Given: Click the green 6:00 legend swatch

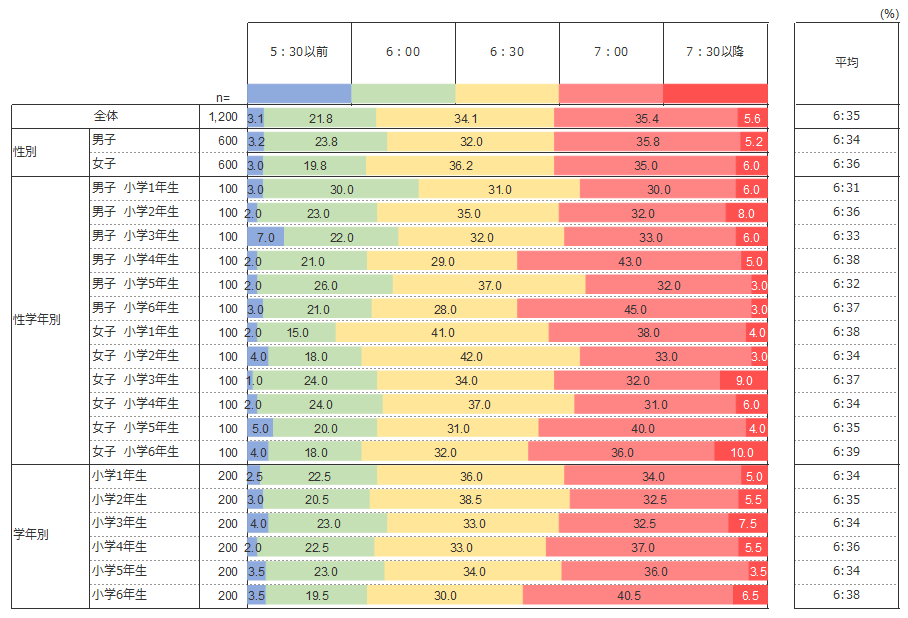Looking at the screenshot, I should click(x=403, y=94).
